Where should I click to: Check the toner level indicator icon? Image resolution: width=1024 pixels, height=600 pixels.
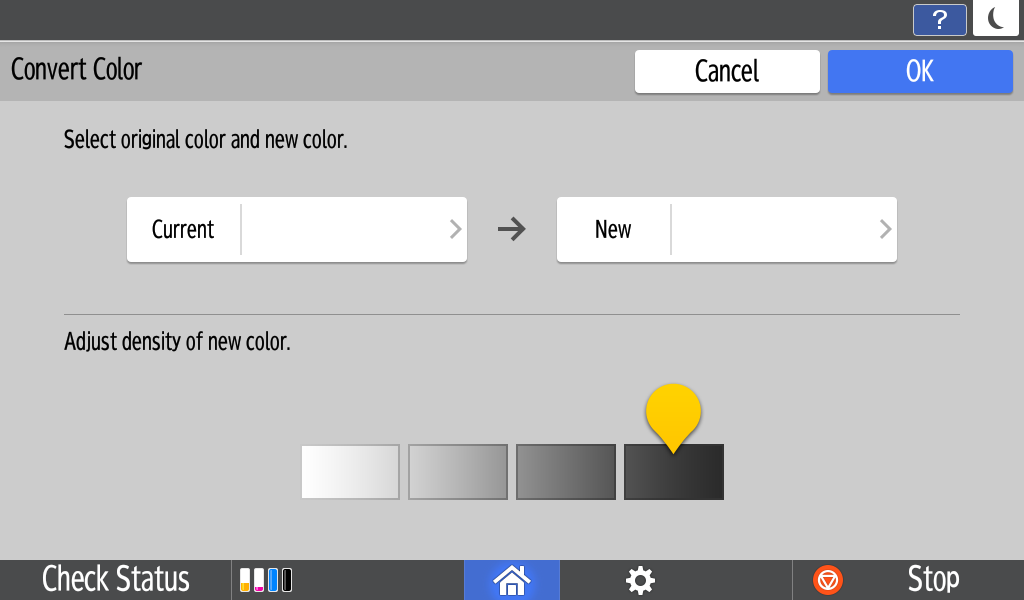click(266, 580)
